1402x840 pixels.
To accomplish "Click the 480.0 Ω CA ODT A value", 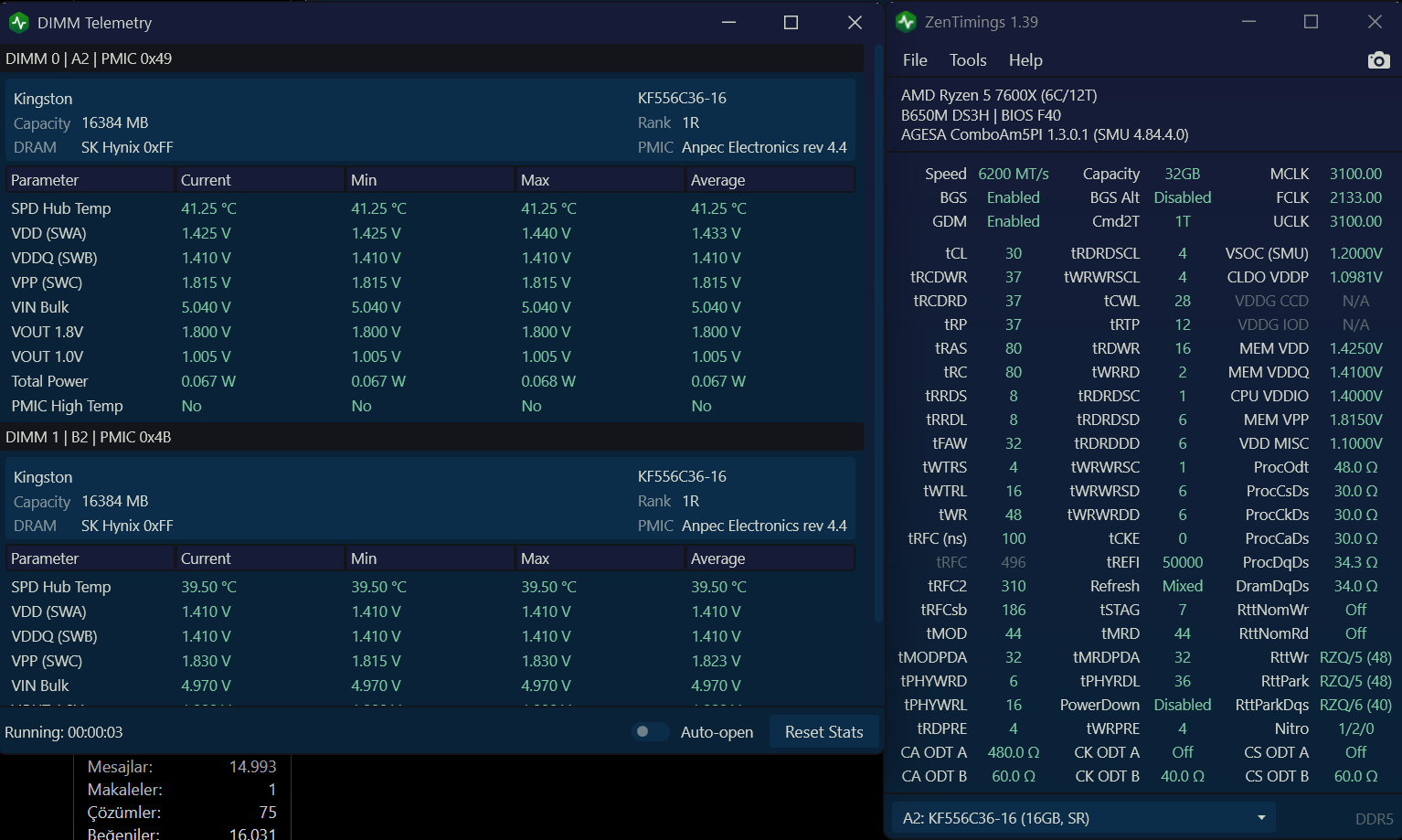I will coord(1014,752).
